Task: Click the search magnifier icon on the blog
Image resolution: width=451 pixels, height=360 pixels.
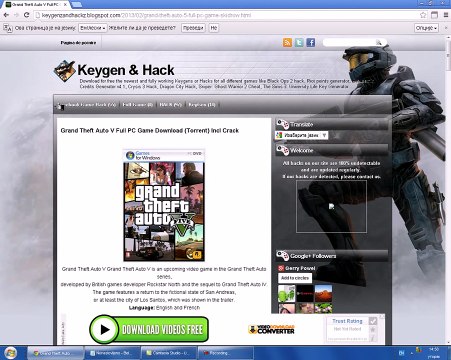Action: [379, 42]
